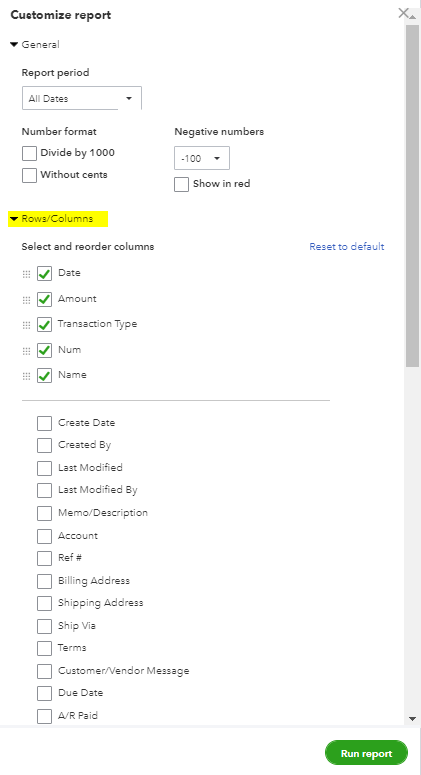Enable the Divide by 1000 checkbox
The height and width of the screenshot is (775, 421).
pos(29,153)
